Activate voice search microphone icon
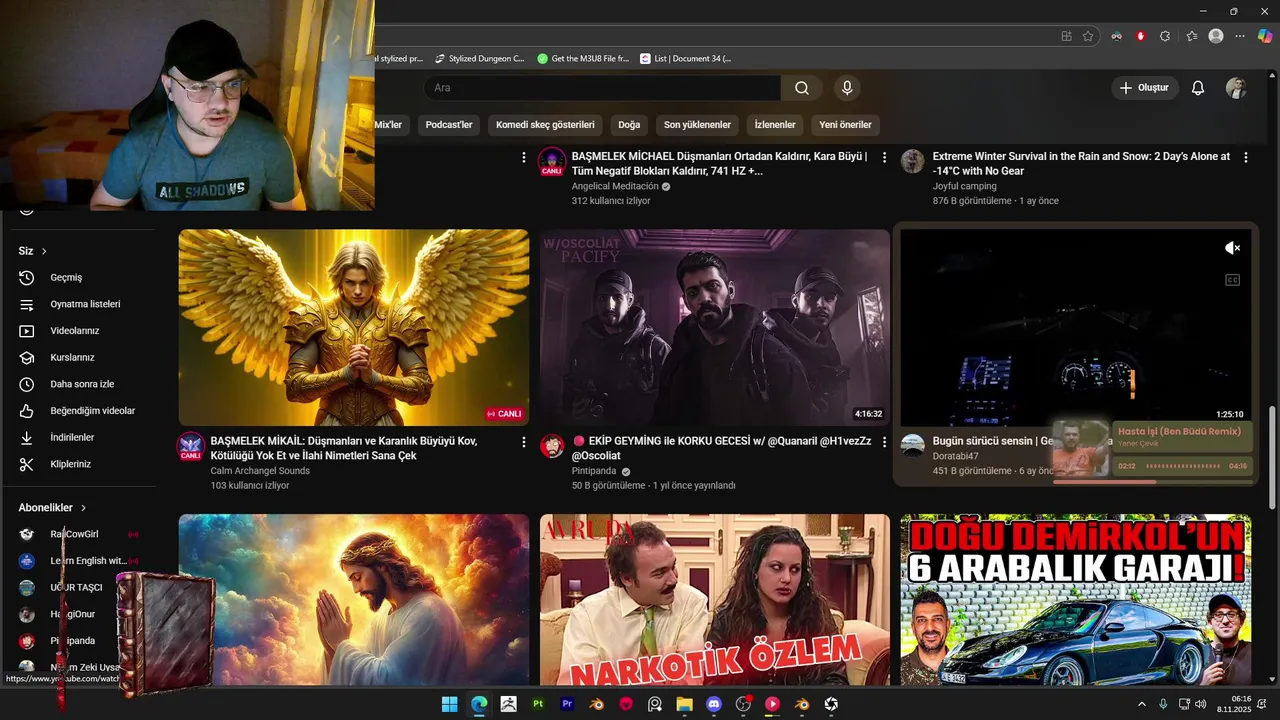Image resolution: width=1280 pixels, height=720 pixels. pyautogui.click(x=847, y=88)
